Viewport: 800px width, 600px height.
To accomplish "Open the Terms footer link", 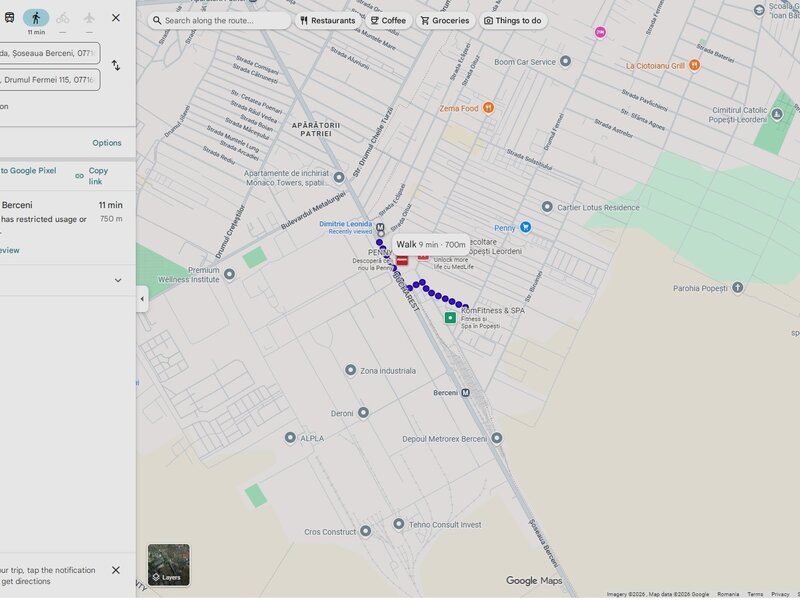I will pos(755,594).
